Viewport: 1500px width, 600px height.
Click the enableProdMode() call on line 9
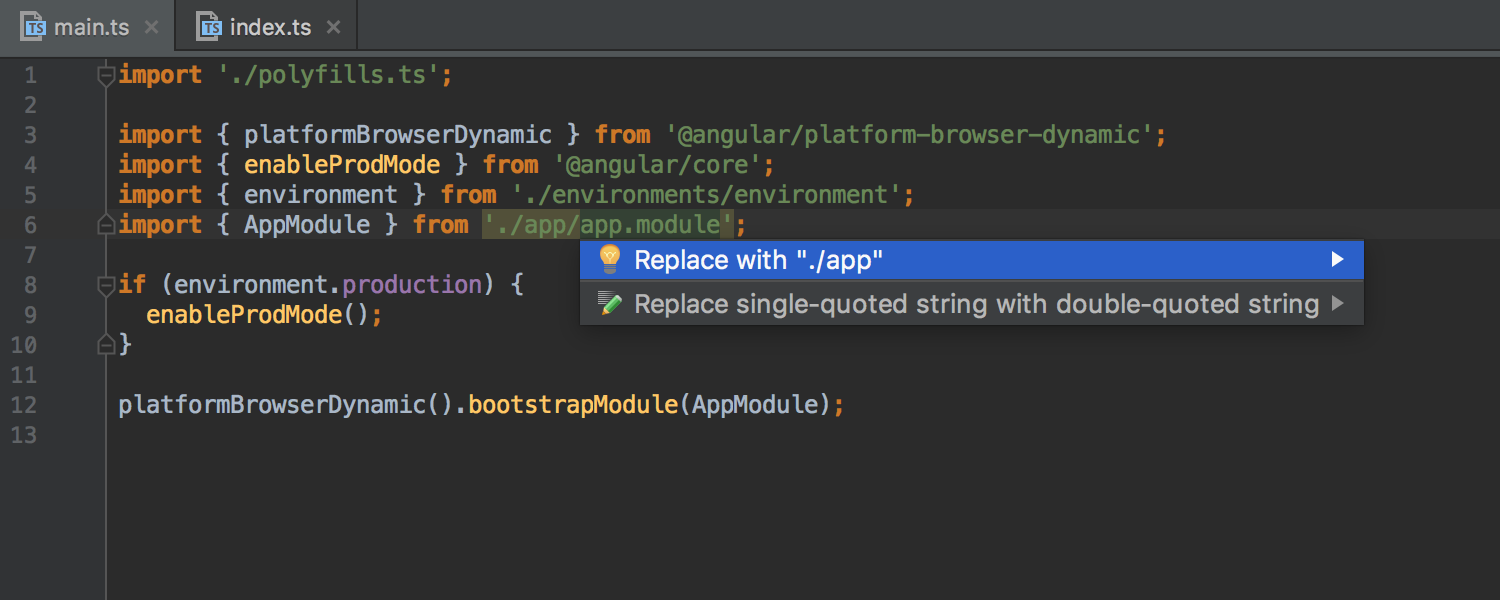tap(258, 315)
